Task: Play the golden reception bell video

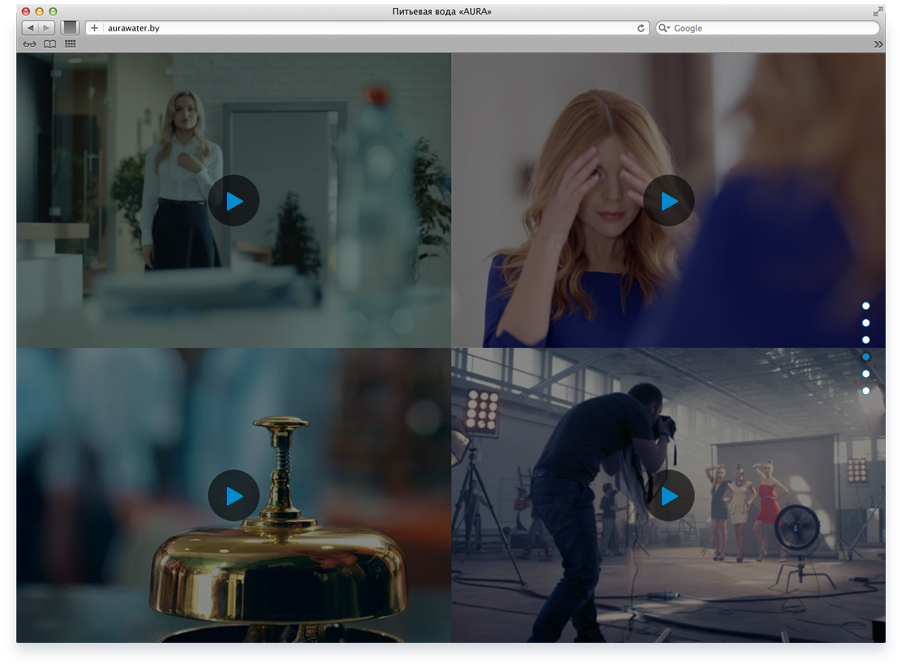Action: [234, 495]
